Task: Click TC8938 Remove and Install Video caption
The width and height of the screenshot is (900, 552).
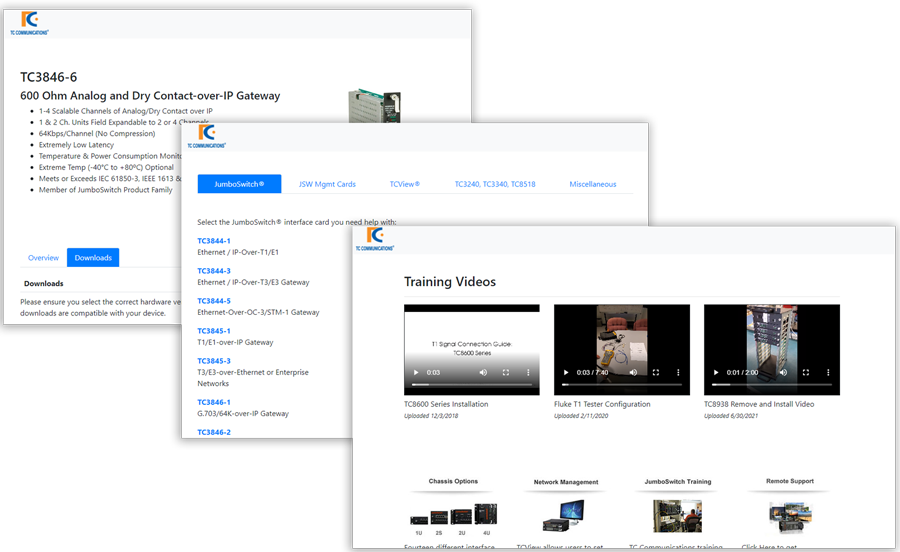Action: pyautogui.click(x=759, y=404)
